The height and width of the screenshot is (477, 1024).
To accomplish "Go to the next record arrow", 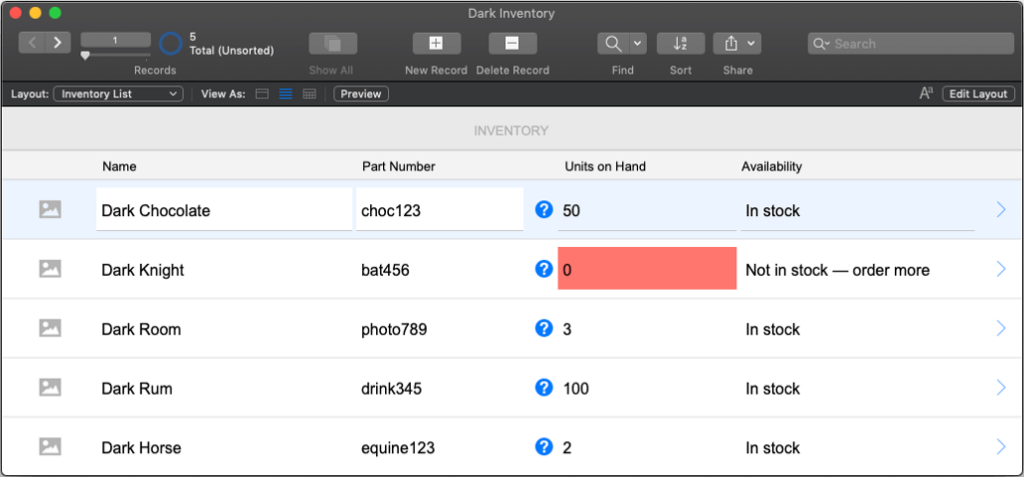I will tap(57, 42).
